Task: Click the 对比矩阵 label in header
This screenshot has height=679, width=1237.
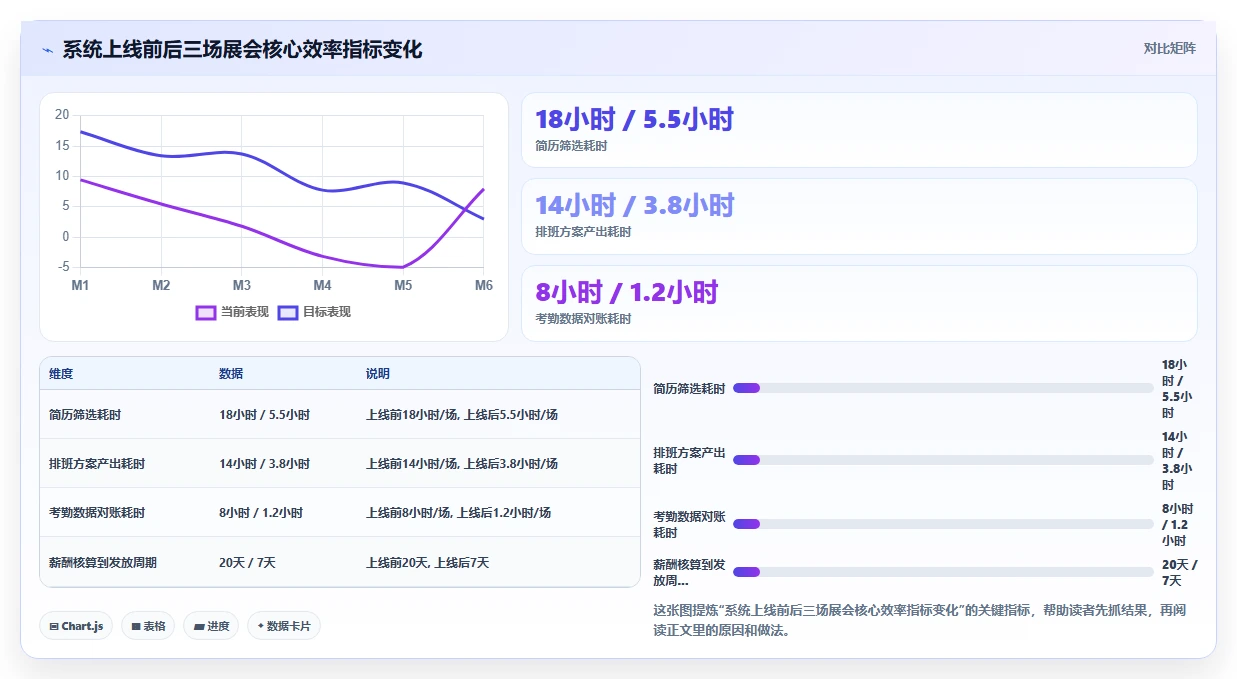Action: pos(1169,48)
